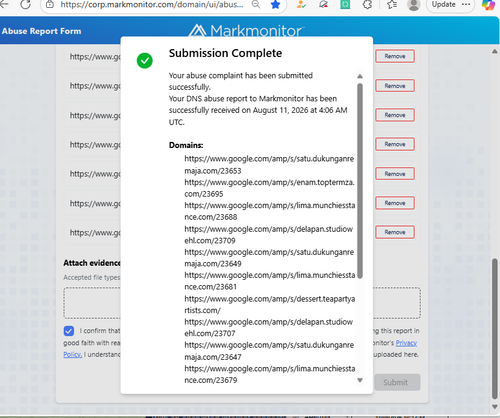Open the favorites list icon
Image resolution: width=500 pixels, height=418 pixels.
pos(392,5)
